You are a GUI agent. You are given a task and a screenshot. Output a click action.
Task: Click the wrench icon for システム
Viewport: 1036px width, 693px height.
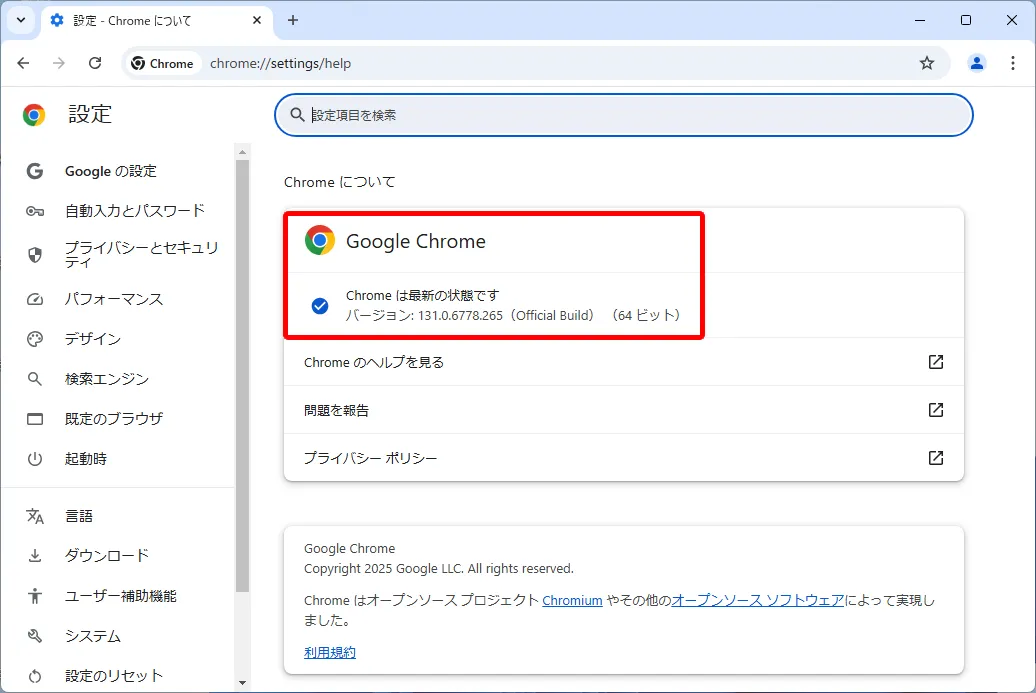click(x=35, y=636)
